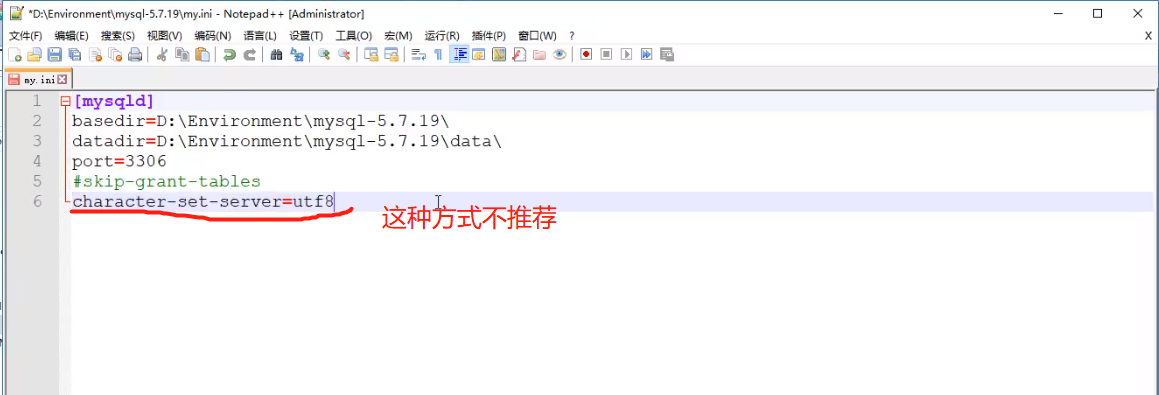This screenshot has width=1159, height=395.
Task: Create a new file with the New toolbar icon
Action: click(15, 54)
